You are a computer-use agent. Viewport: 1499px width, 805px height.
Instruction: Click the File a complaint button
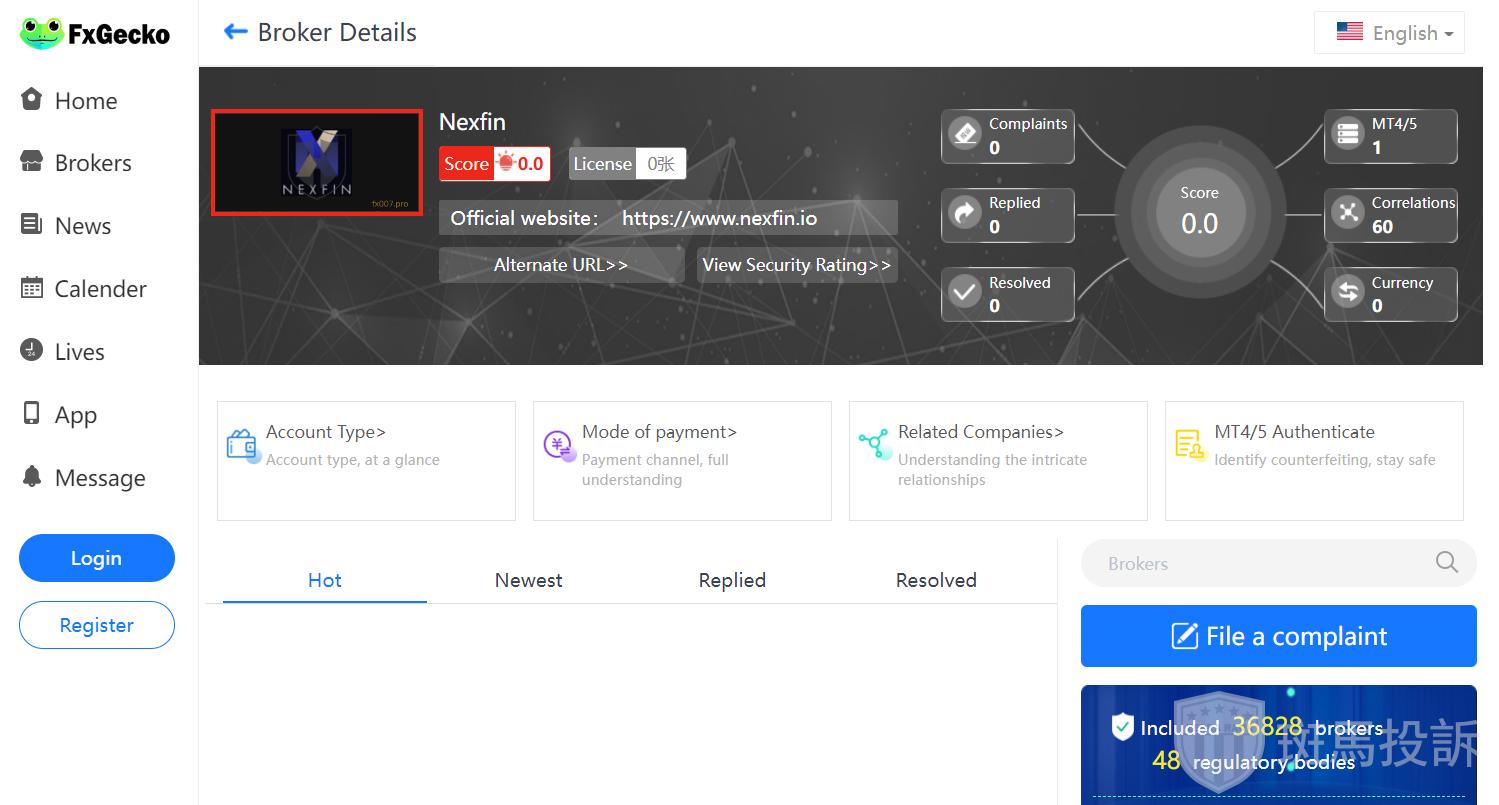click(x=1278, y=636)
